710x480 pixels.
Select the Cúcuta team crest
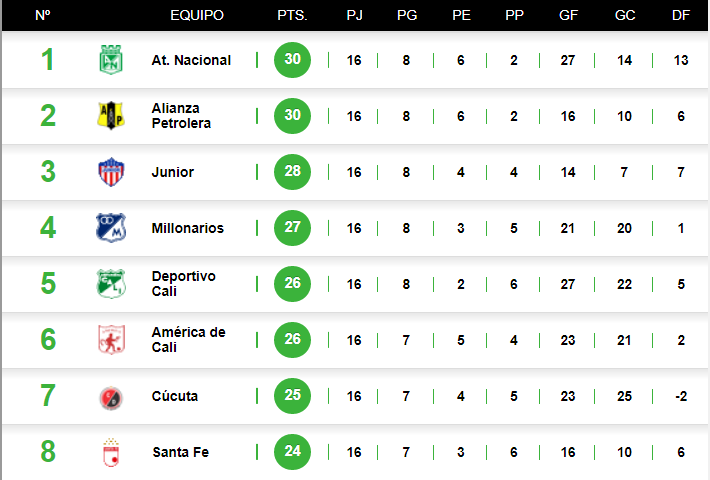pos(110,397)
